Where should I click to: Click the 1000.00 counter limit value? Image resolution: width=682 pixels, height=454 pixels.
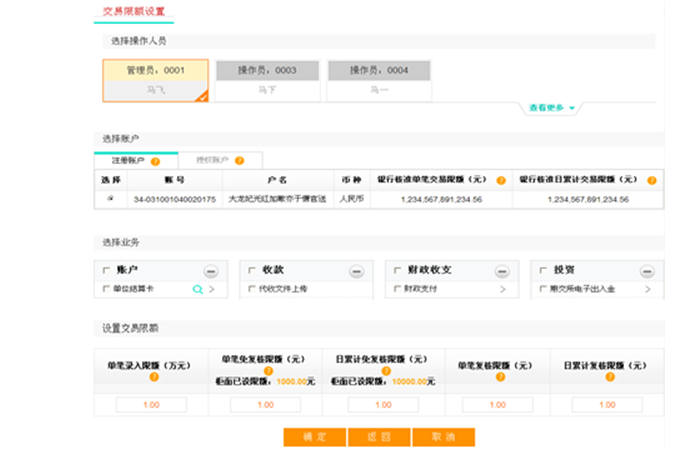pos(292,382)
